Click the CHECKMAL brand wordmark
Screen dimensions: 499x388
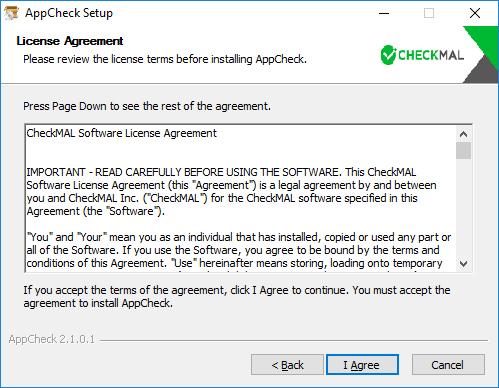click(x=431, y=55)
